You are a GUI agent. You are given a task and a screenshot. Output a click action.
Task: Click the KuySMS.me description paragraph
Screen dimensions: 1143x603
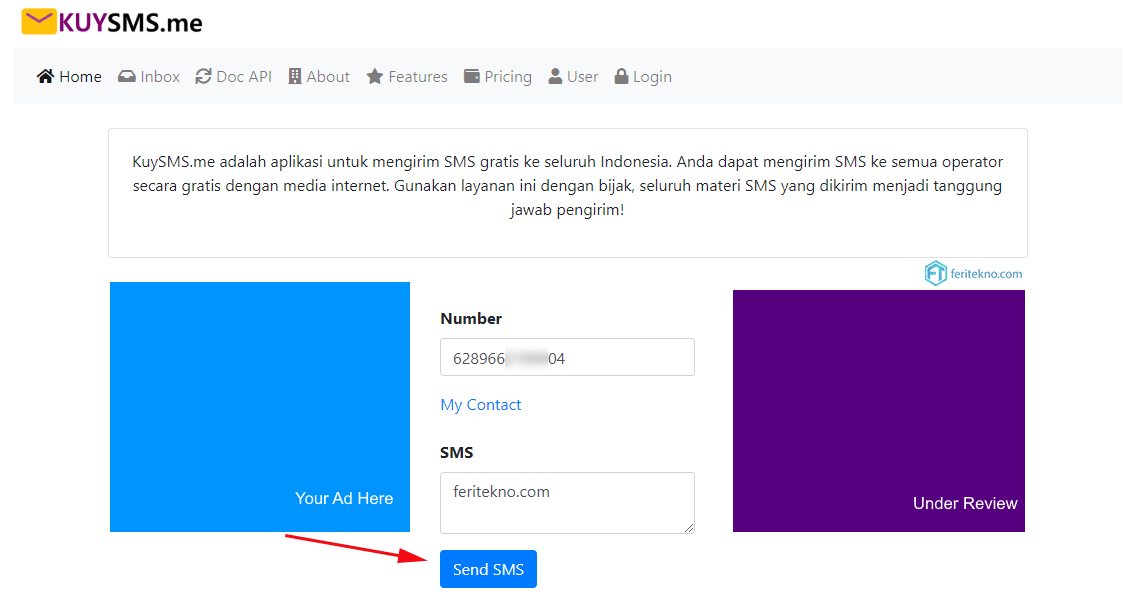567,186
